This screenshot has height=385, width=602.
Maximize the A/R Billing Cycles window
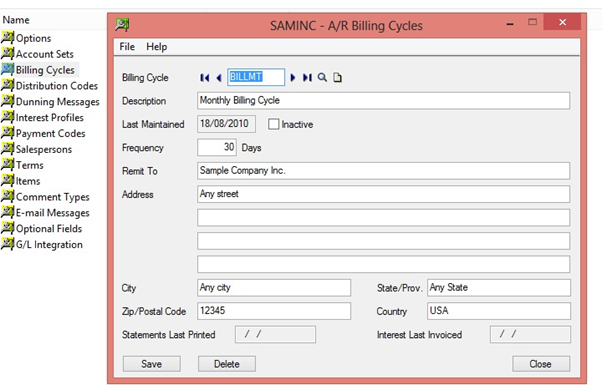tap(533, 22)
